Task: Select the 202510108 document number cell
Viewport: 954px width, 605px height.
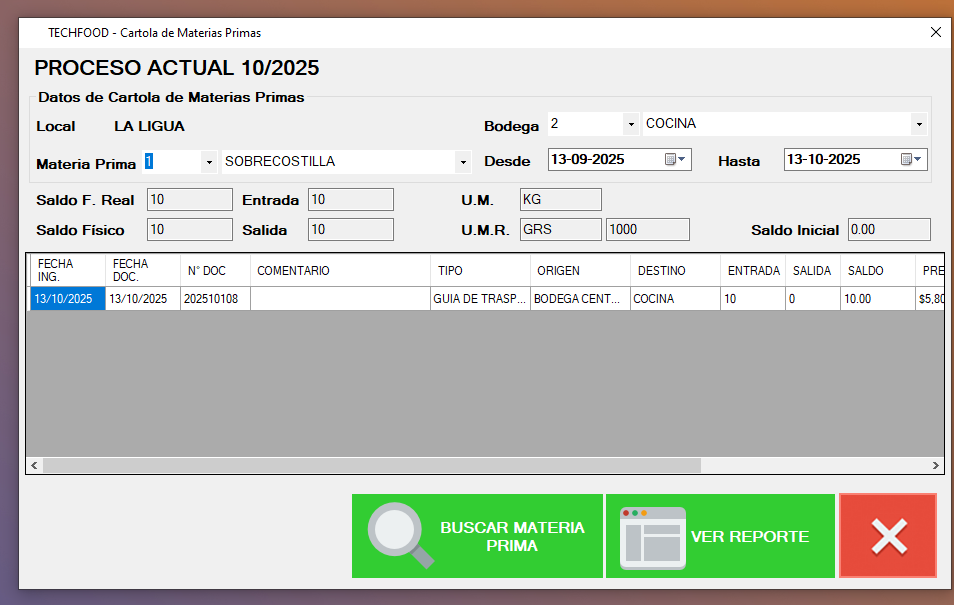Action: coord(214,299)
